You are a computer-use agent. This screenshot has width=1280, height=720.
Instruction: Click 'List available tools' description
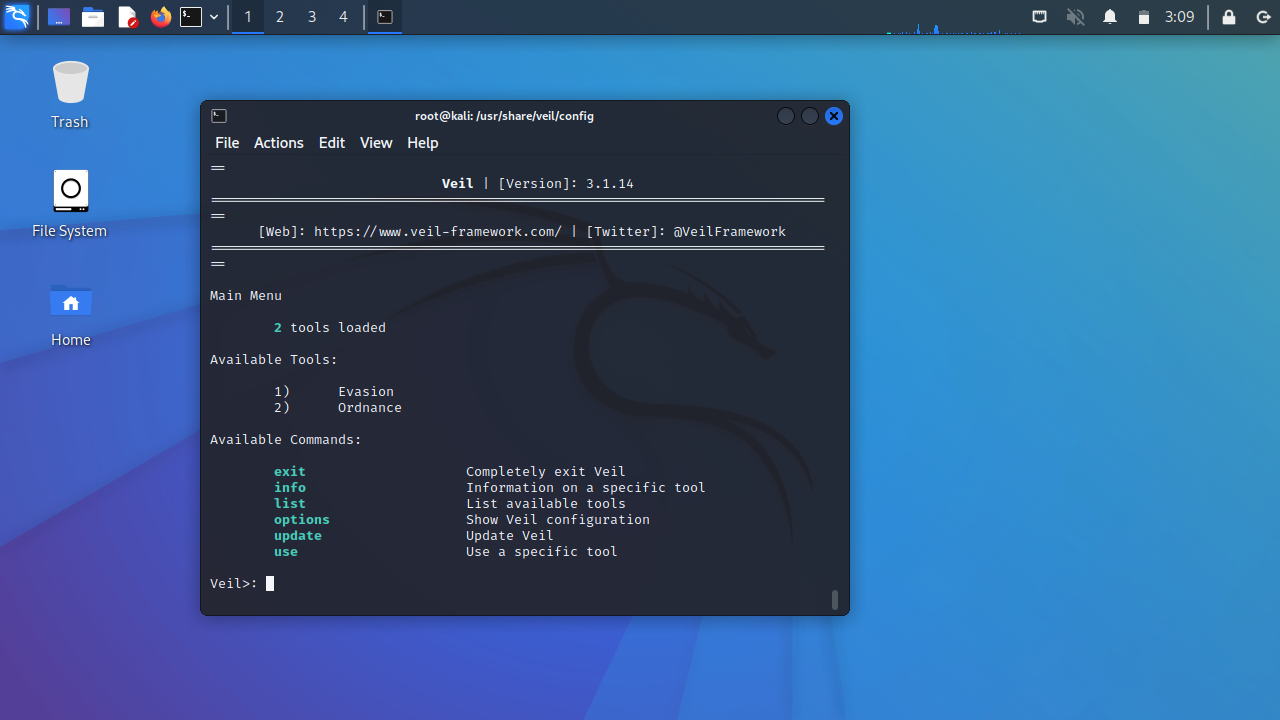546,504
